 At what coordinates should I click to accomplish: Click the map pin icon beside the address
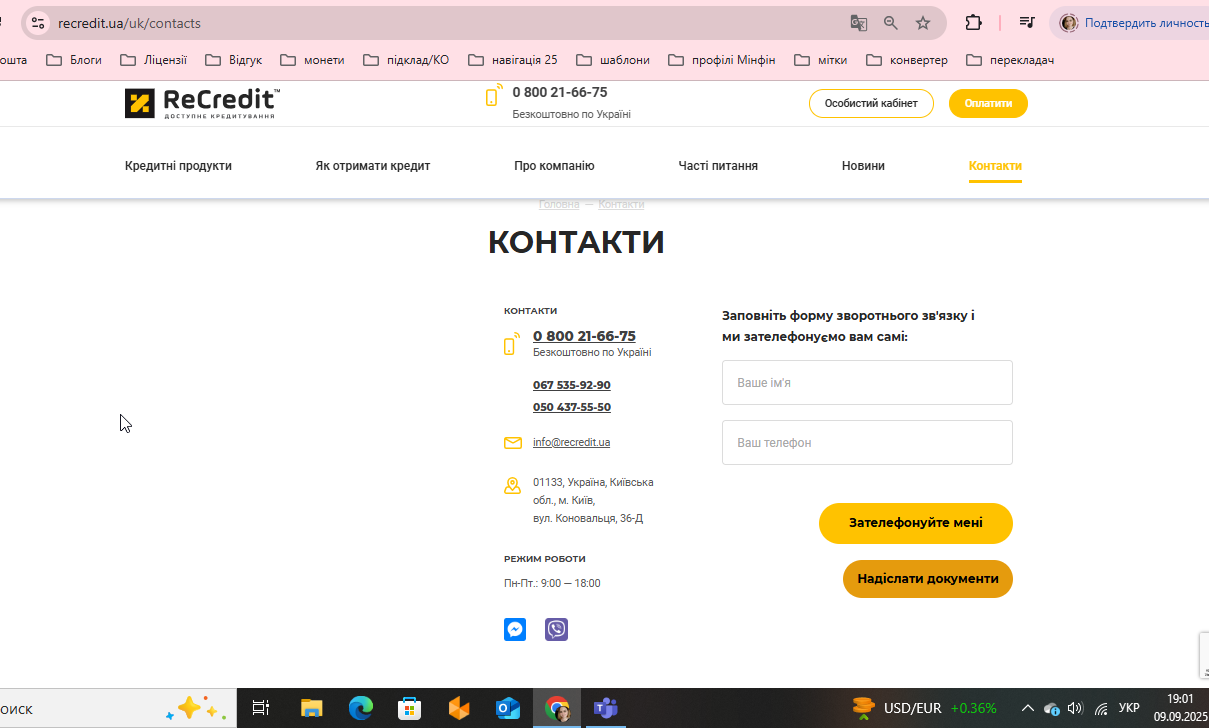[513, 486]
